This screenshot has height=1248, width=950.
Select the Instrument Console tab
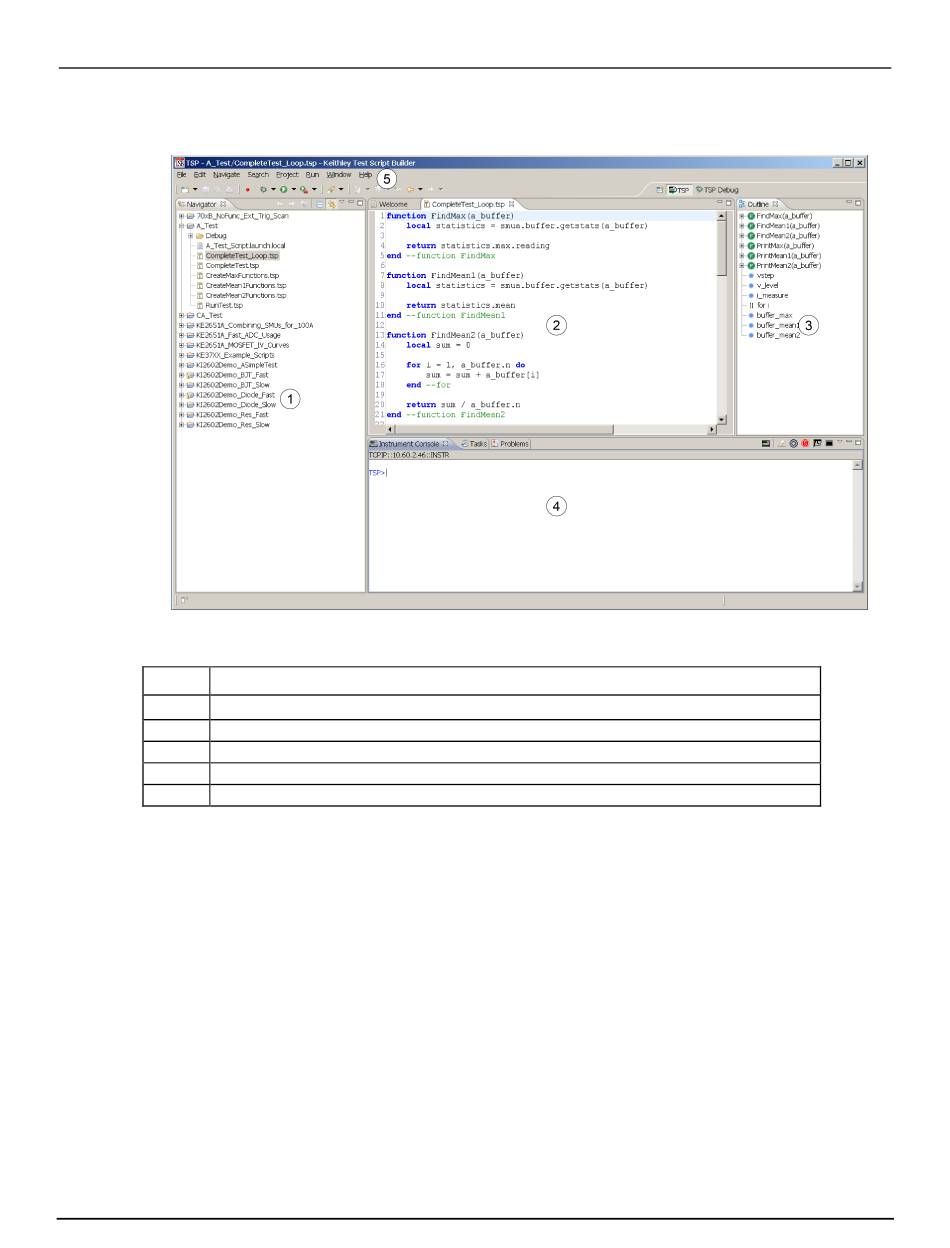tap(409, 443)
